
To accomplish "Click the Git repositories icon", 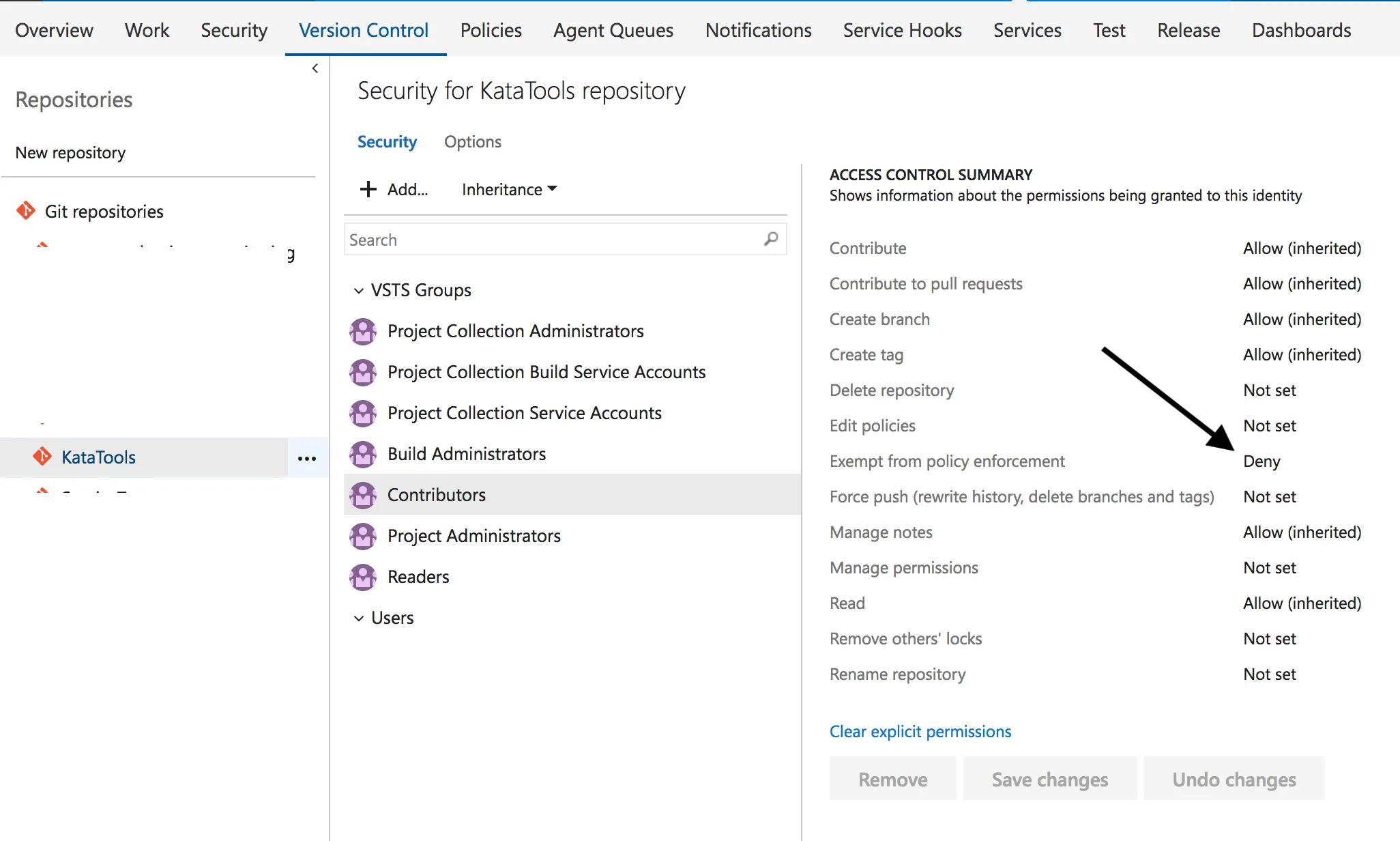I will click(26, 211).
